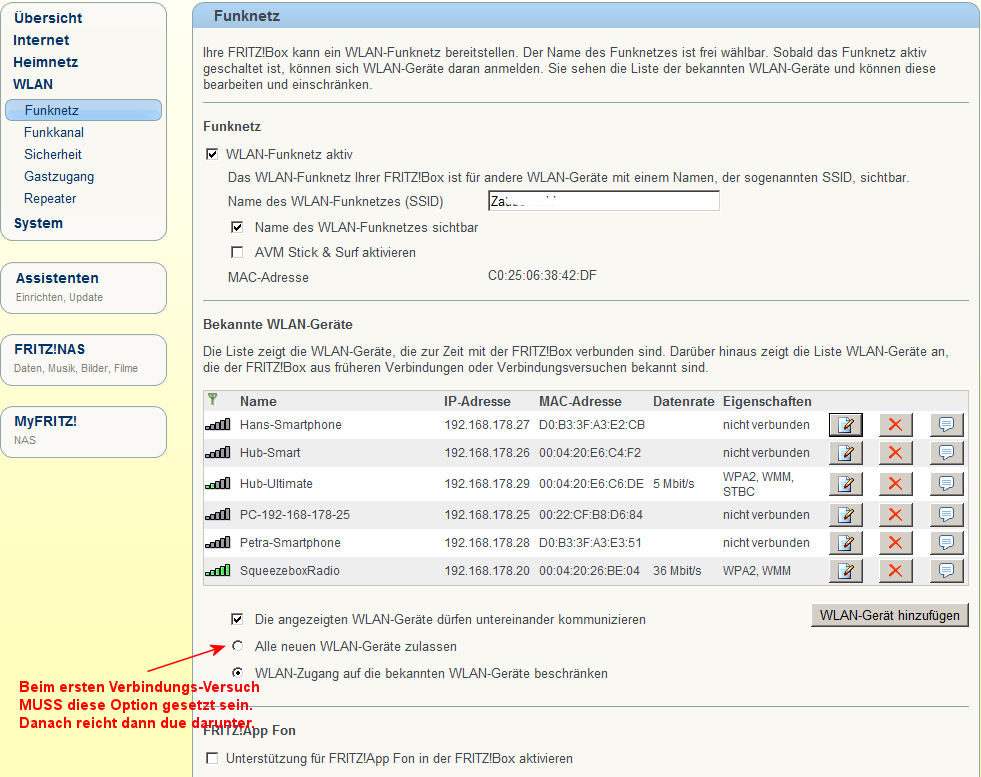Enable AVM Stick & Surf aktivieren
The height and width of the screenshot is (777, 981).
[x=237, y=253]
